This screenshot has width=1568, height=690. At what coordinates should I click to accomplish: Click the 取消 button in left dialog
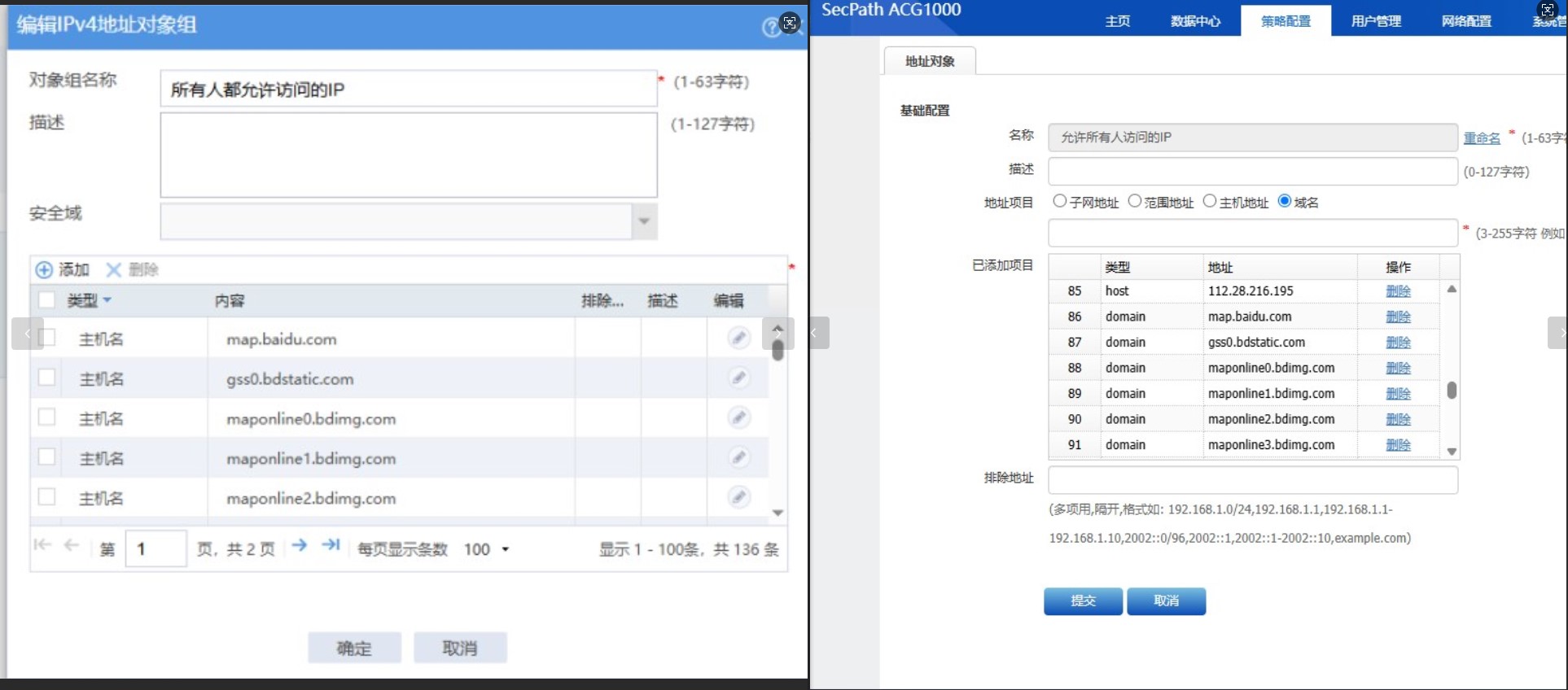click(x=460, y=648)
